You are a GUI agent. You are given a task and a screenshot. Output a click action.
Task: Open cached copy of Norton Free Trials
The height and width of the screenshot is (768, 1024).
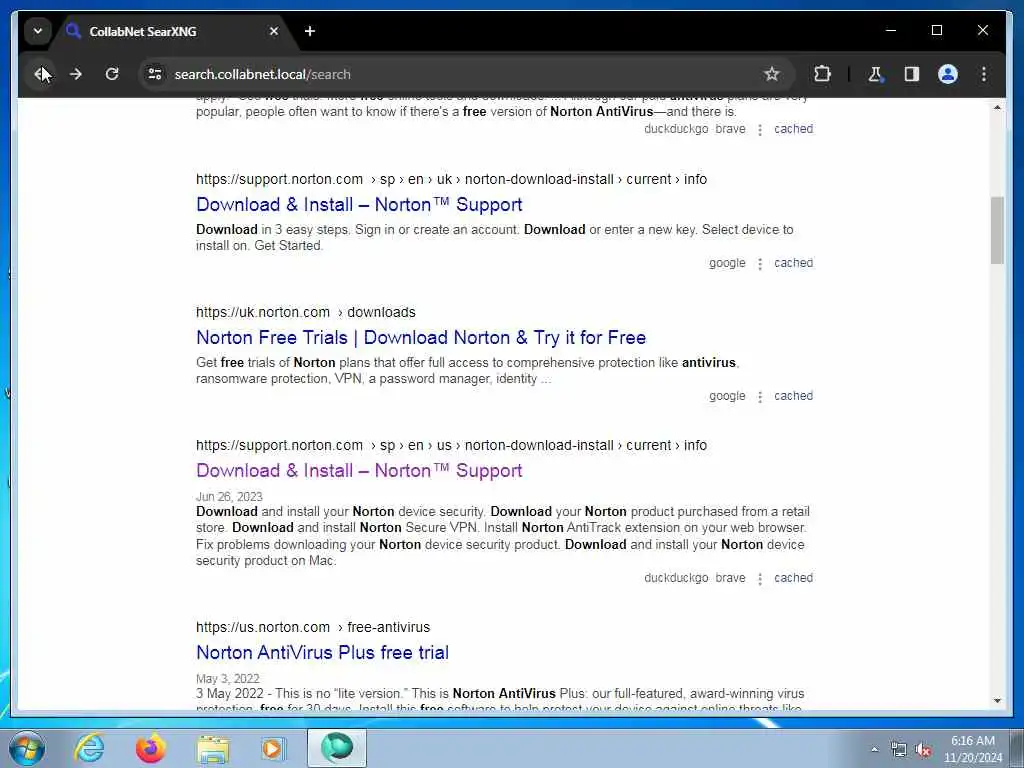(793, 396)
